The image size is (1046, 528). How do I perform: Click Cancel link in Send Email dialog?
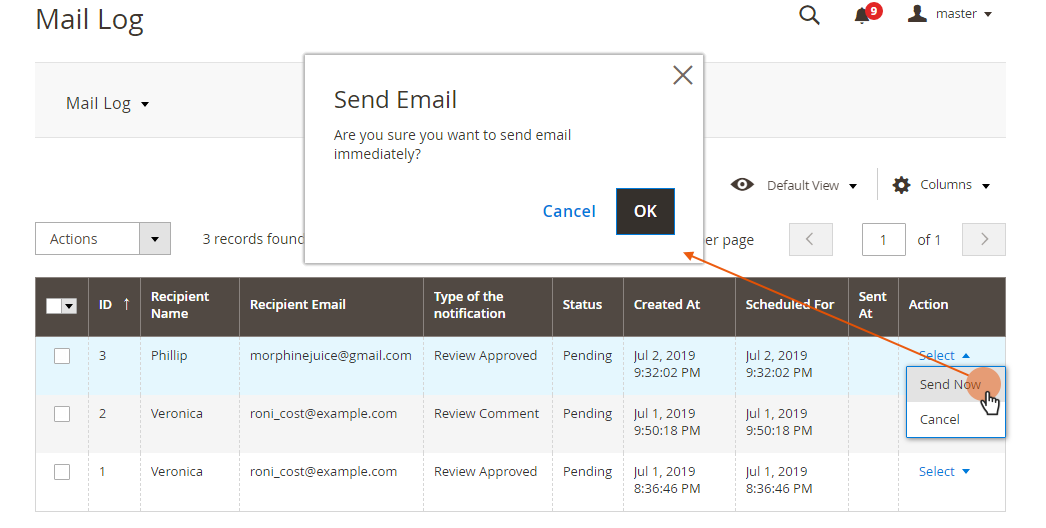(x=569, y=212)
